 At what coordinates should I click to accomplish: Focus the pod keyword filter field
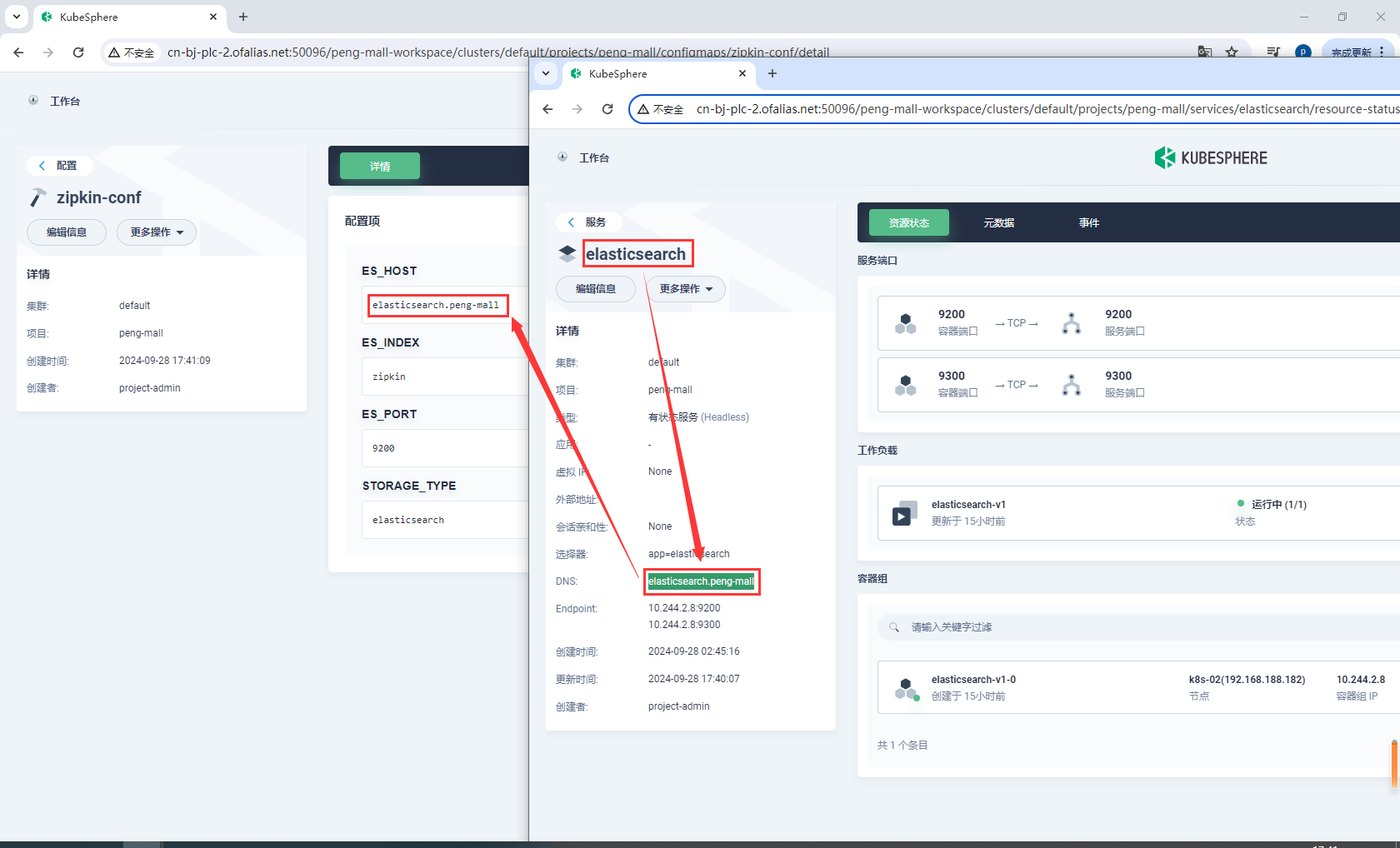[1137, 627]
